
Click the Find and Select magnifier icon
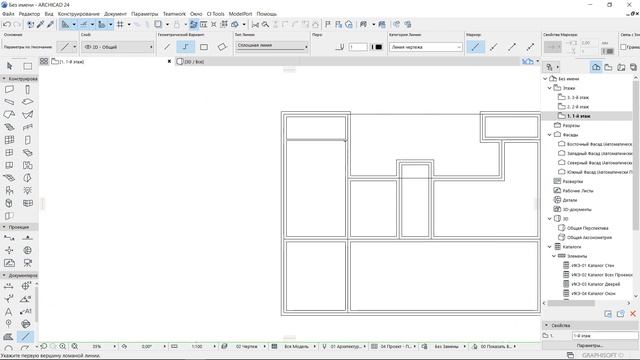coord(265,24)
